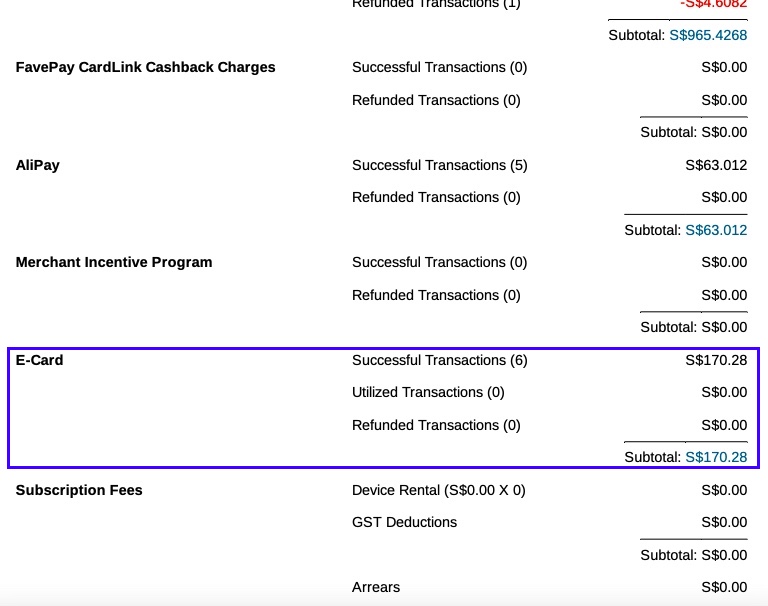Click the AliPay subtotal amount S$63.012

(716, 230)
